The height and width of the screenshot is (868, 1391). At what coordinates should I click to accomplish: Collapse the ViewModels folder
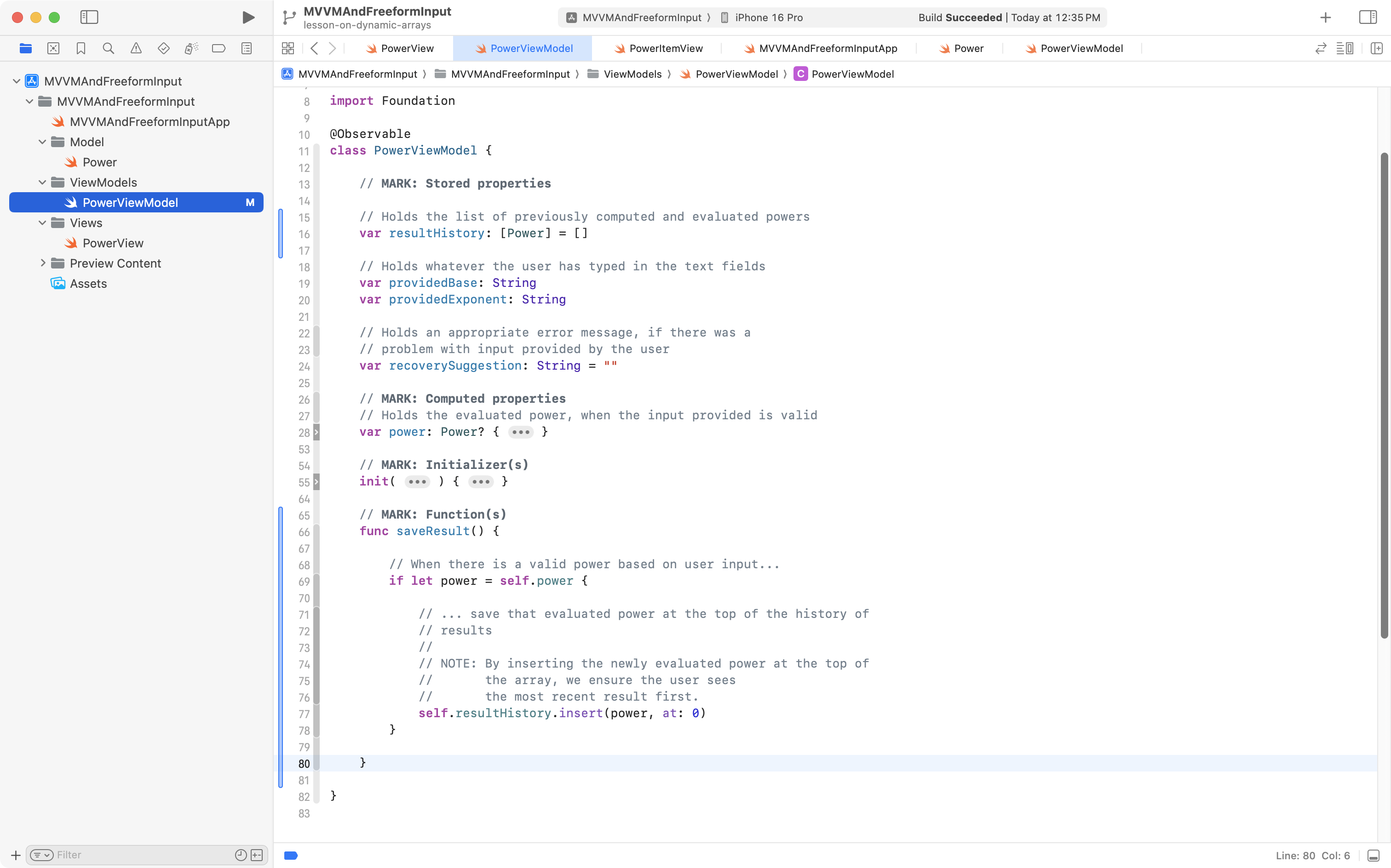click(x=42, y=183)
